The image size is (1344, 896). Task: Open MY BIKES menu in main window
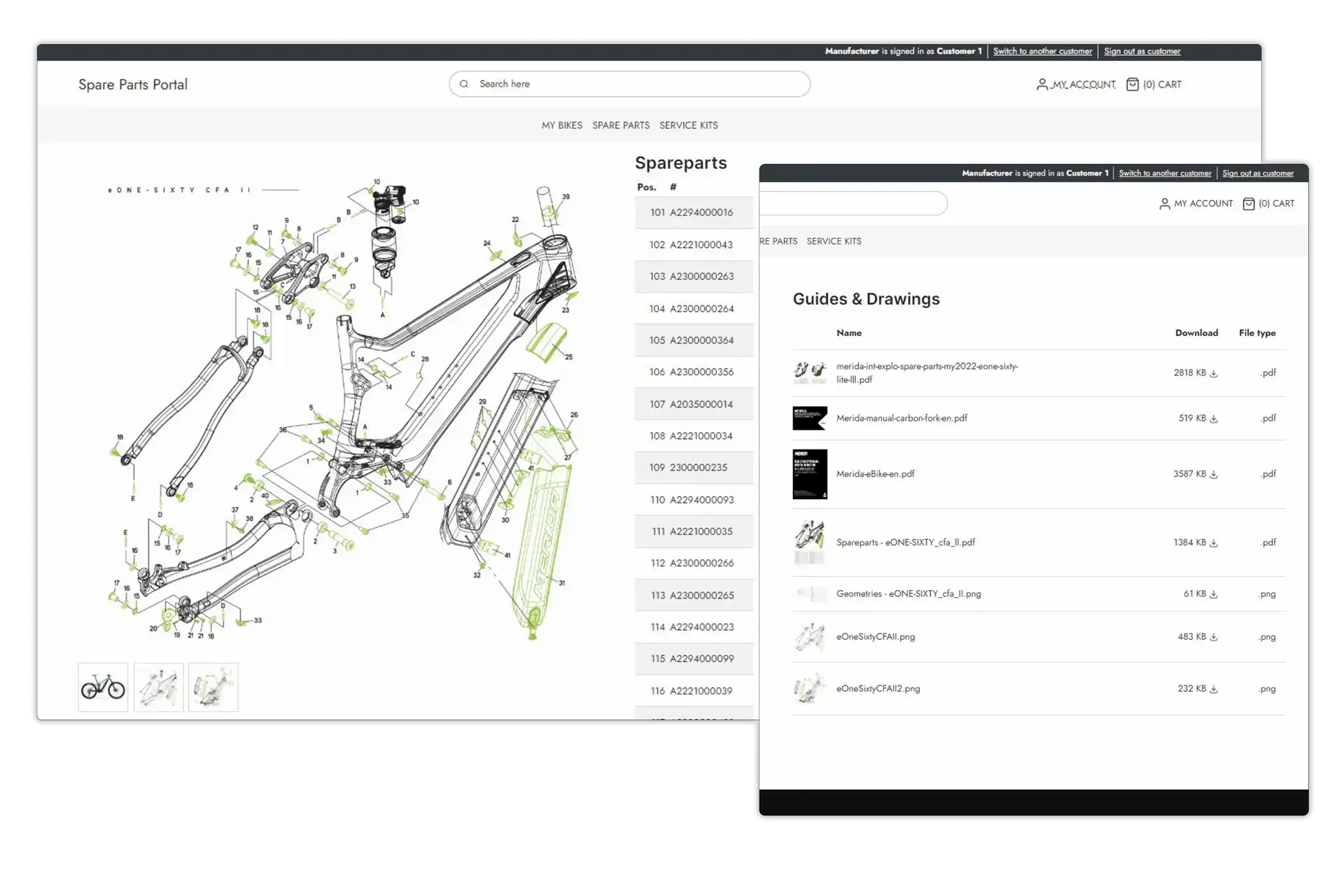(562, 125)
